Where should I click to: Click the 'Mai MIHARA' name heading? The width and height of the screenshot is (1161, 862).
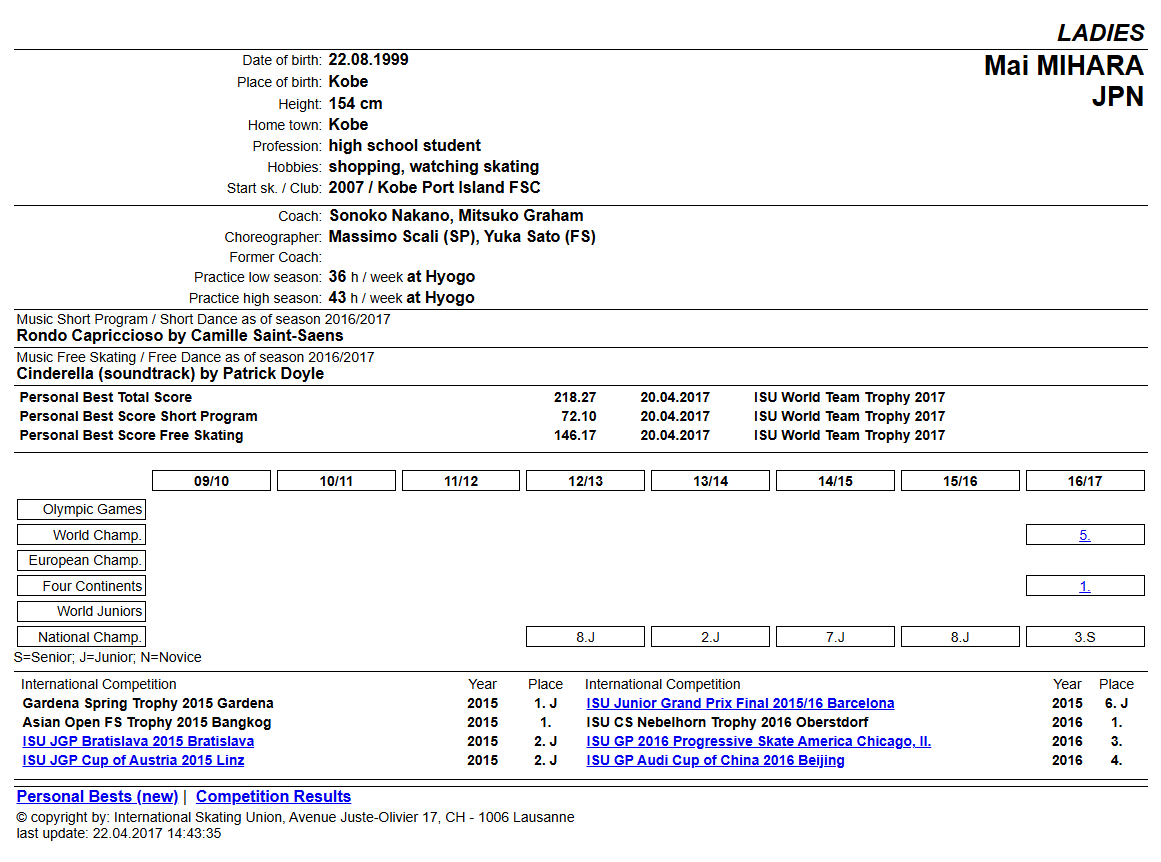1064,66
